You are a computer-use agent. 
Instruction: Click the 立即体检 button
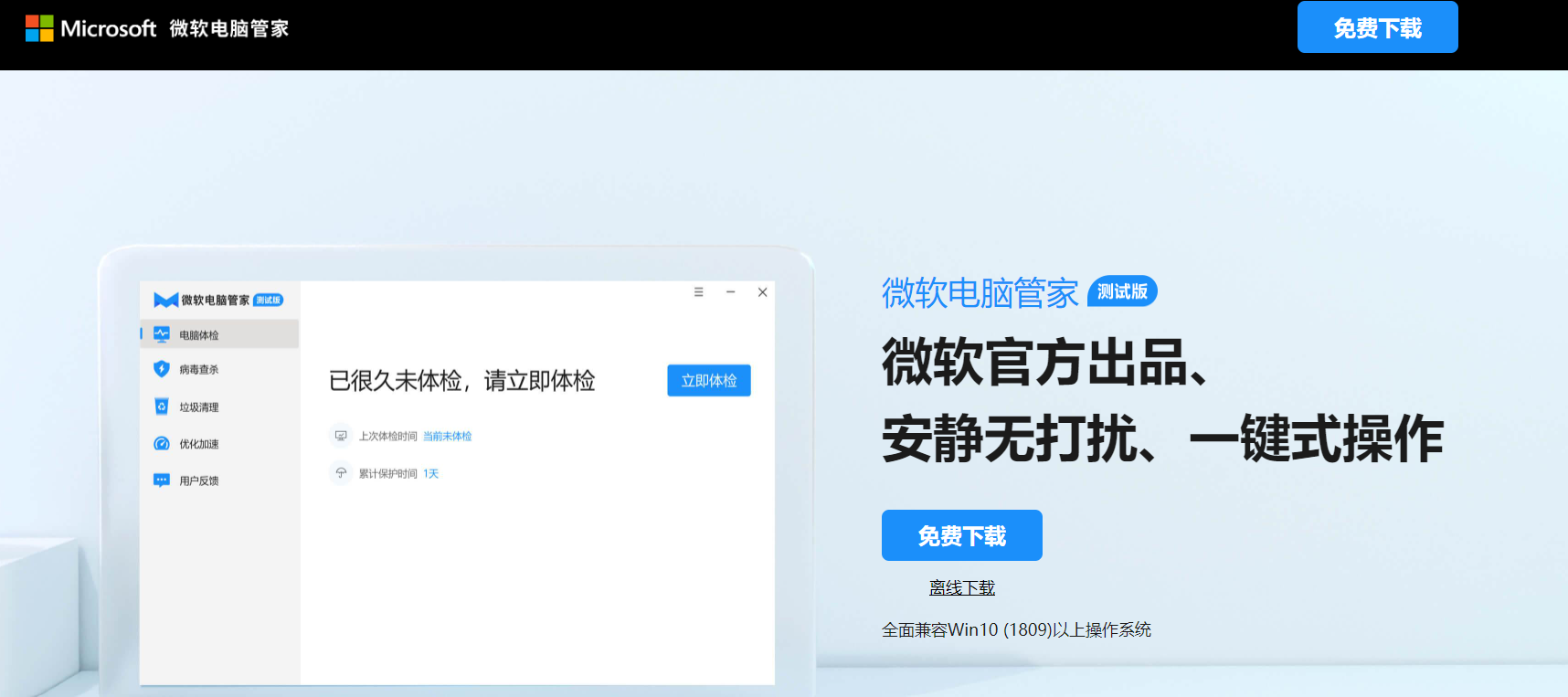click(709, 381)
